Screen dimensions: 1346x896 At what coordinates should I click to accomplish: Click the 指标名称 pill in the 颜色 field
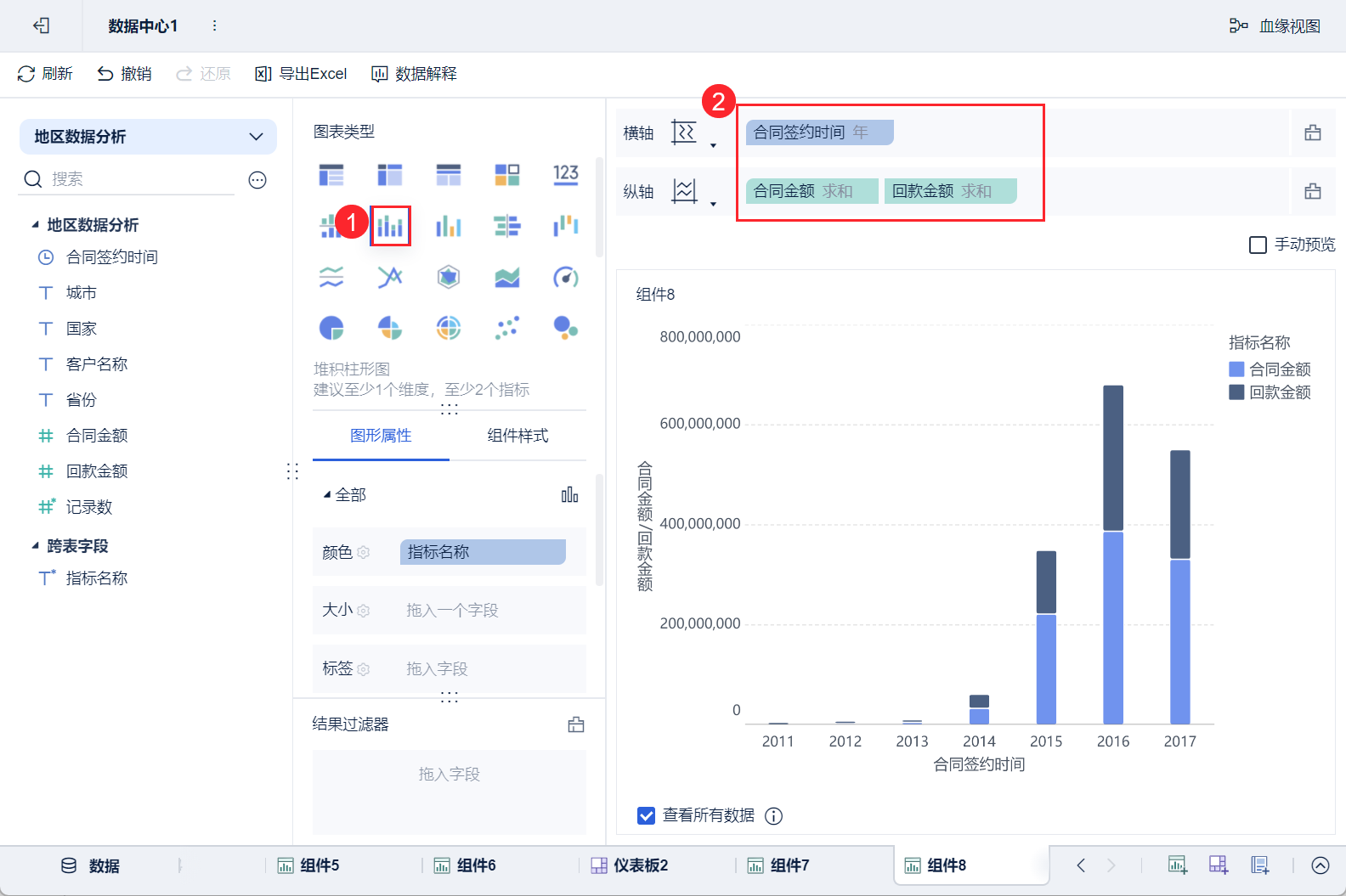483,552
